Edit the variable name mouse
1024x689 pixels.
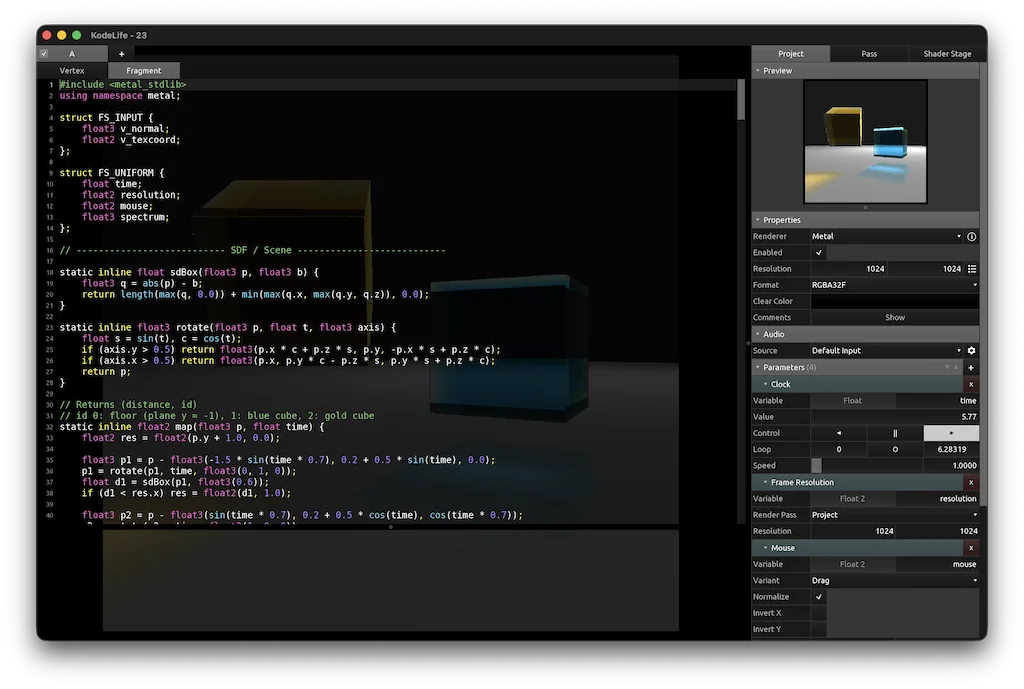coord(938,564)
